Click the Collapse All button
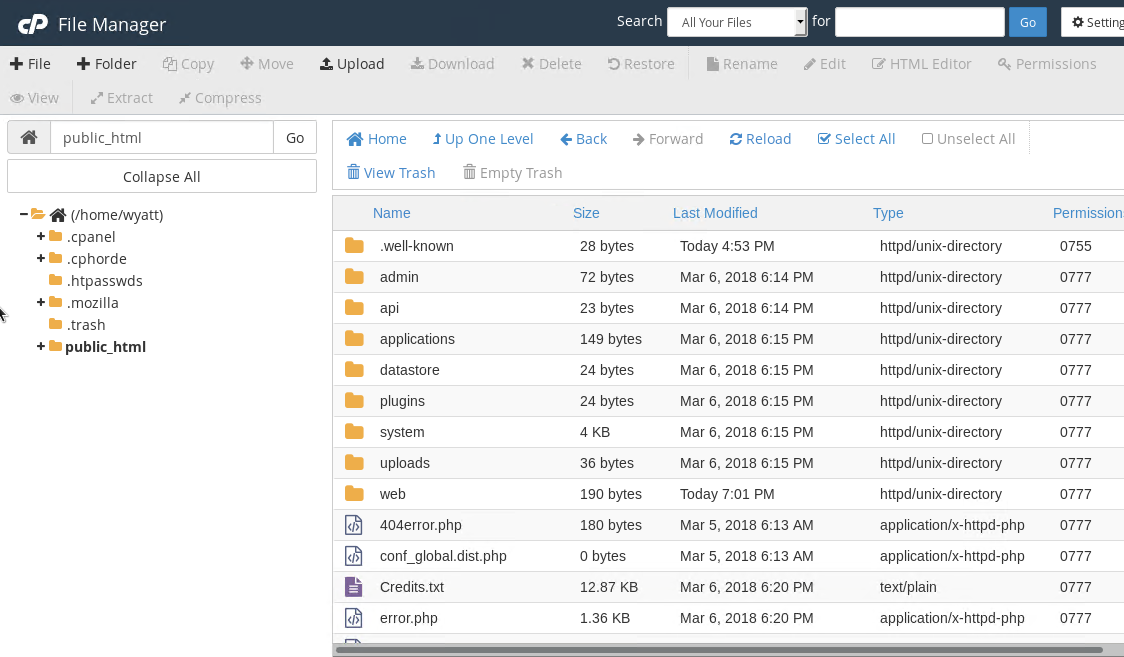 [162, 176]
